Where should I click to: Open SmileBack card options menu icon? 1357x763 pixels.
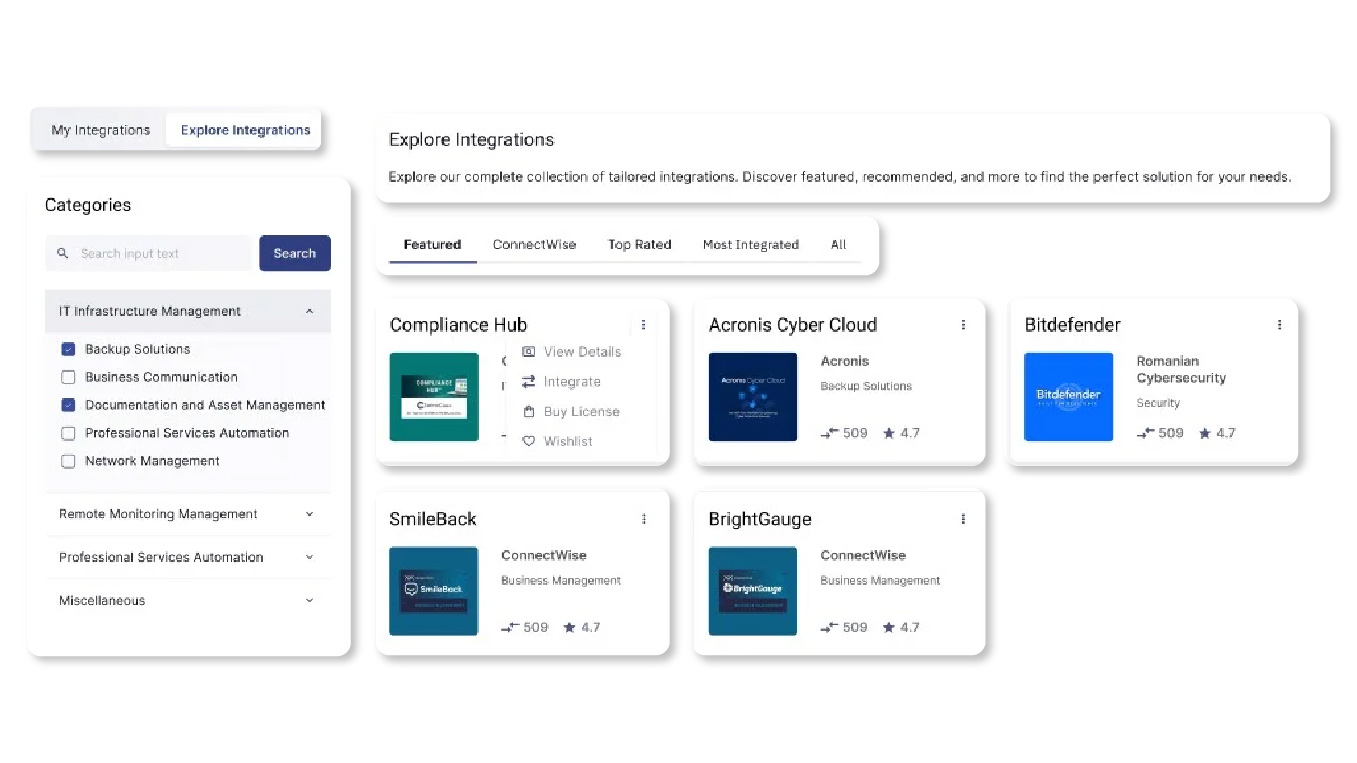coord(643,519)
